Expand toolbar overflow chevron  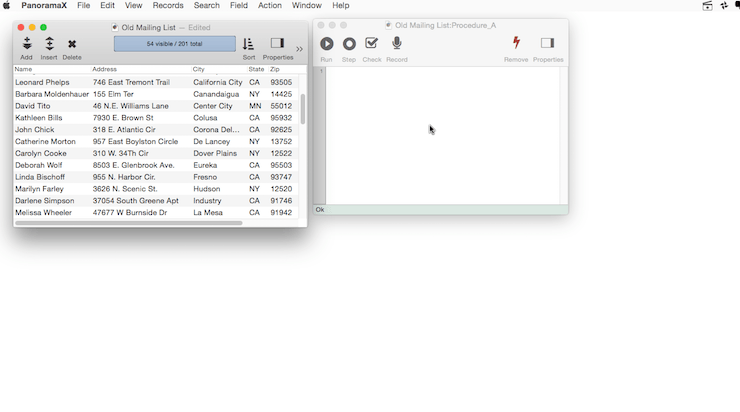(x=299, y=49)
